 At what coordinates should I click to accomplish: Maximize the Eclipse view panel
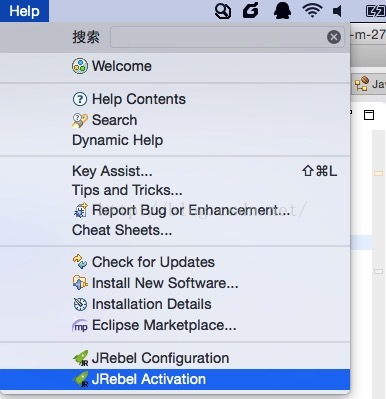point(369,115)
